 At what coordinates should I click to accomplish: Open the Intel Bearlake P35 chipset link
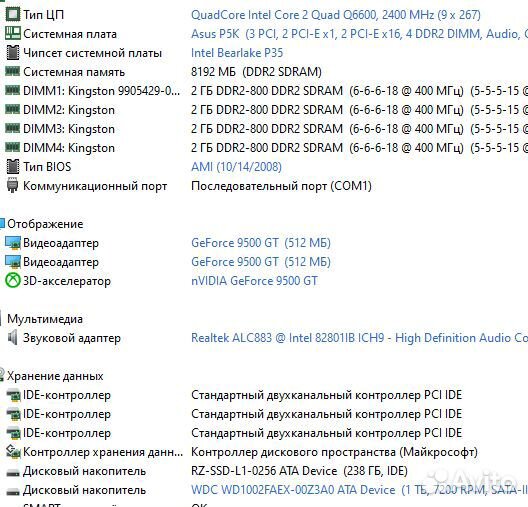click(x=237, y=53)
